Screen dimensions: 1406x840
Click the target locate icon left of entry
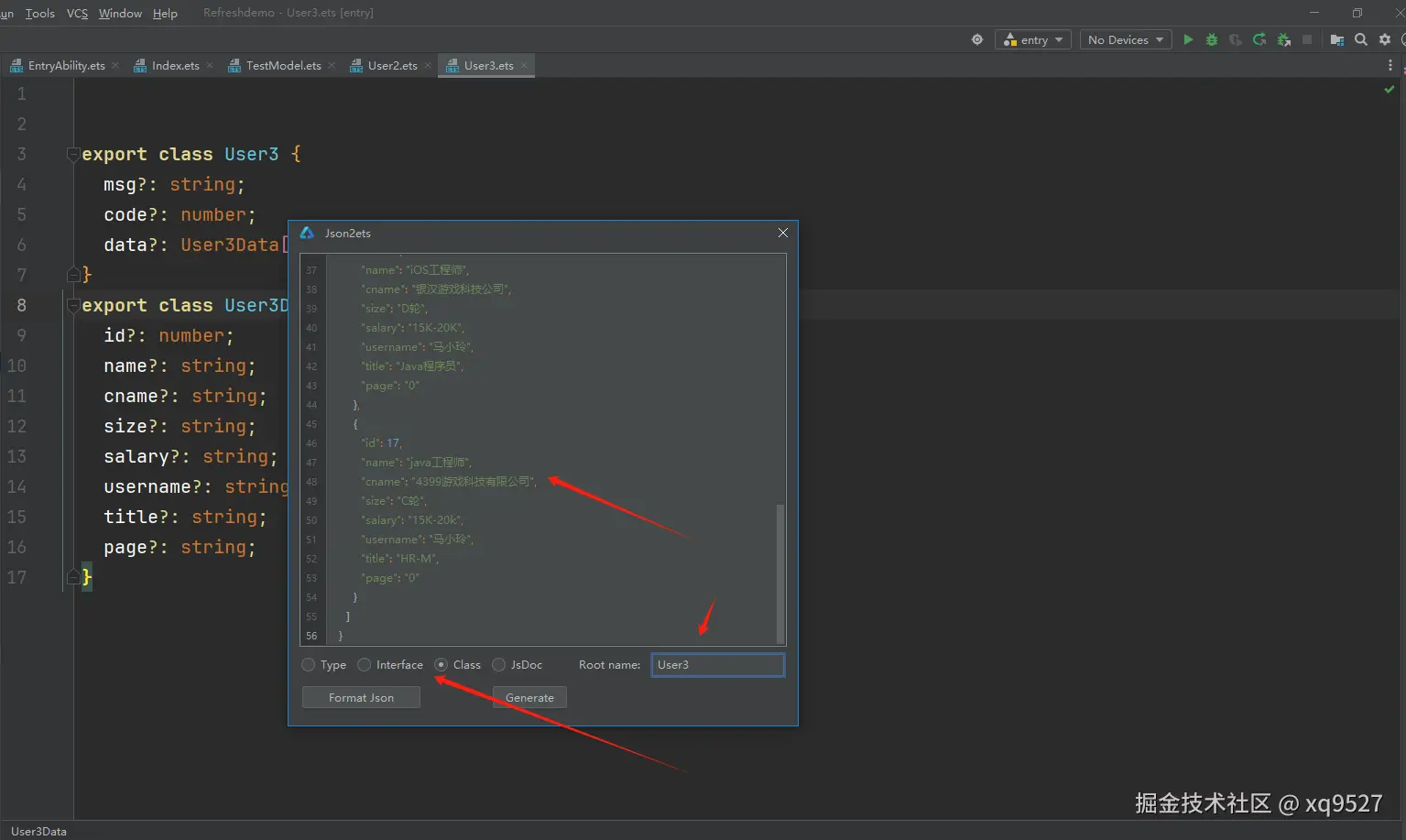[977, 39]
